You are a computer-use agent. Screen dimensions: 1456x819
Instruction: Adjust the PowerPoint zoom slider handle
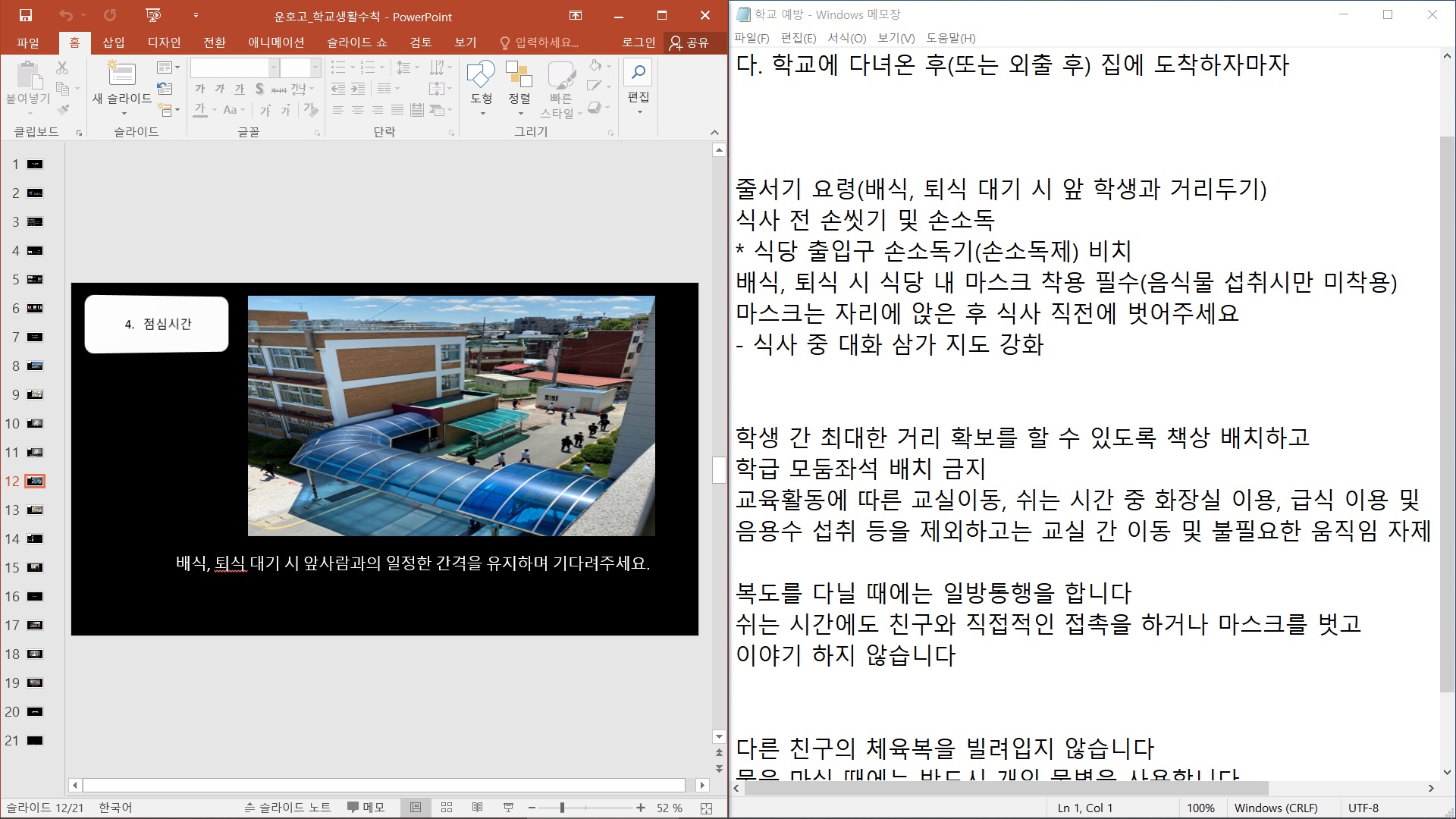pos(562,808)
